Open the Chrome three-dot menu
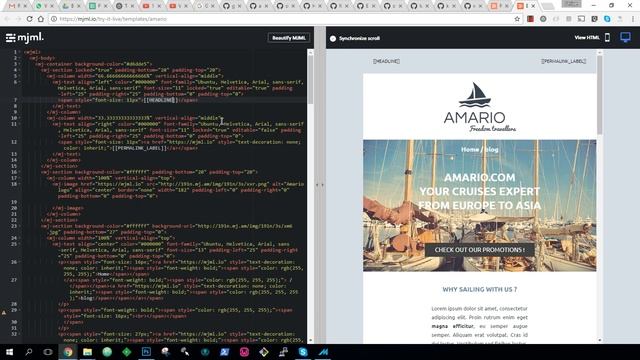The width and height of the screenshot is (640, 360). 633,19
